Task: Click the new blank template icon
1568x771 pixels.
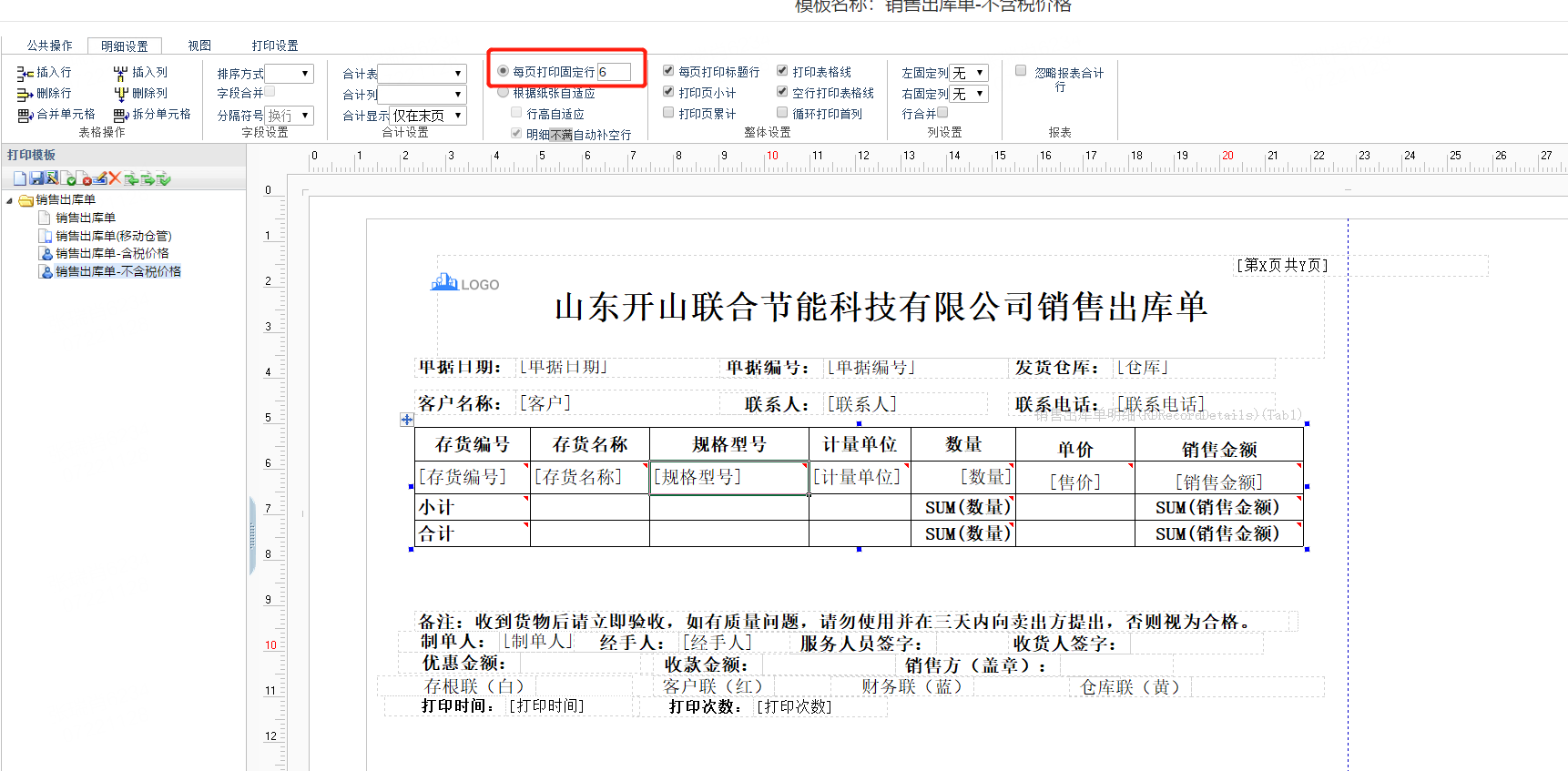Action: 20,178
